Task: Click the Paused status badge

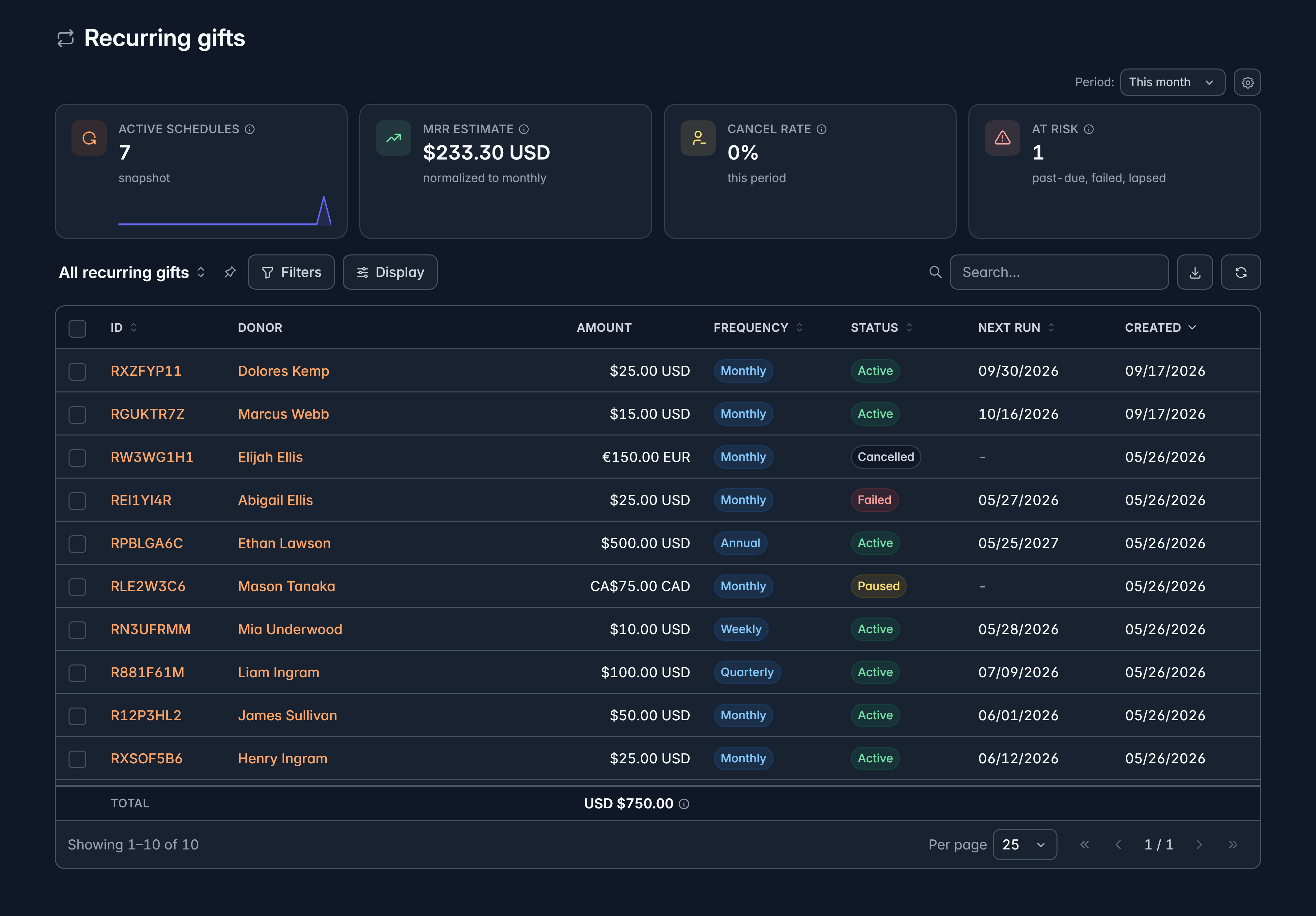Action: coord(878,586)
